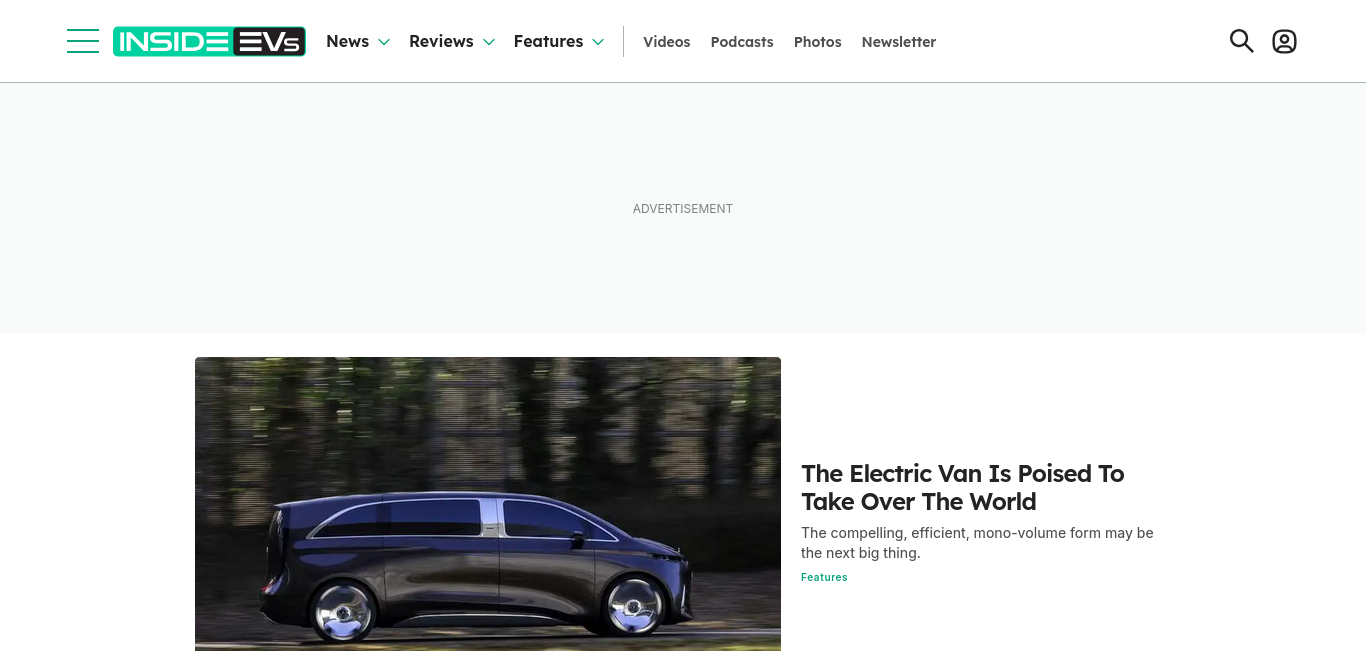Expand the Reviews dropdown chevron
This screenshot has height=651, width=1366.
pos(489,42)
